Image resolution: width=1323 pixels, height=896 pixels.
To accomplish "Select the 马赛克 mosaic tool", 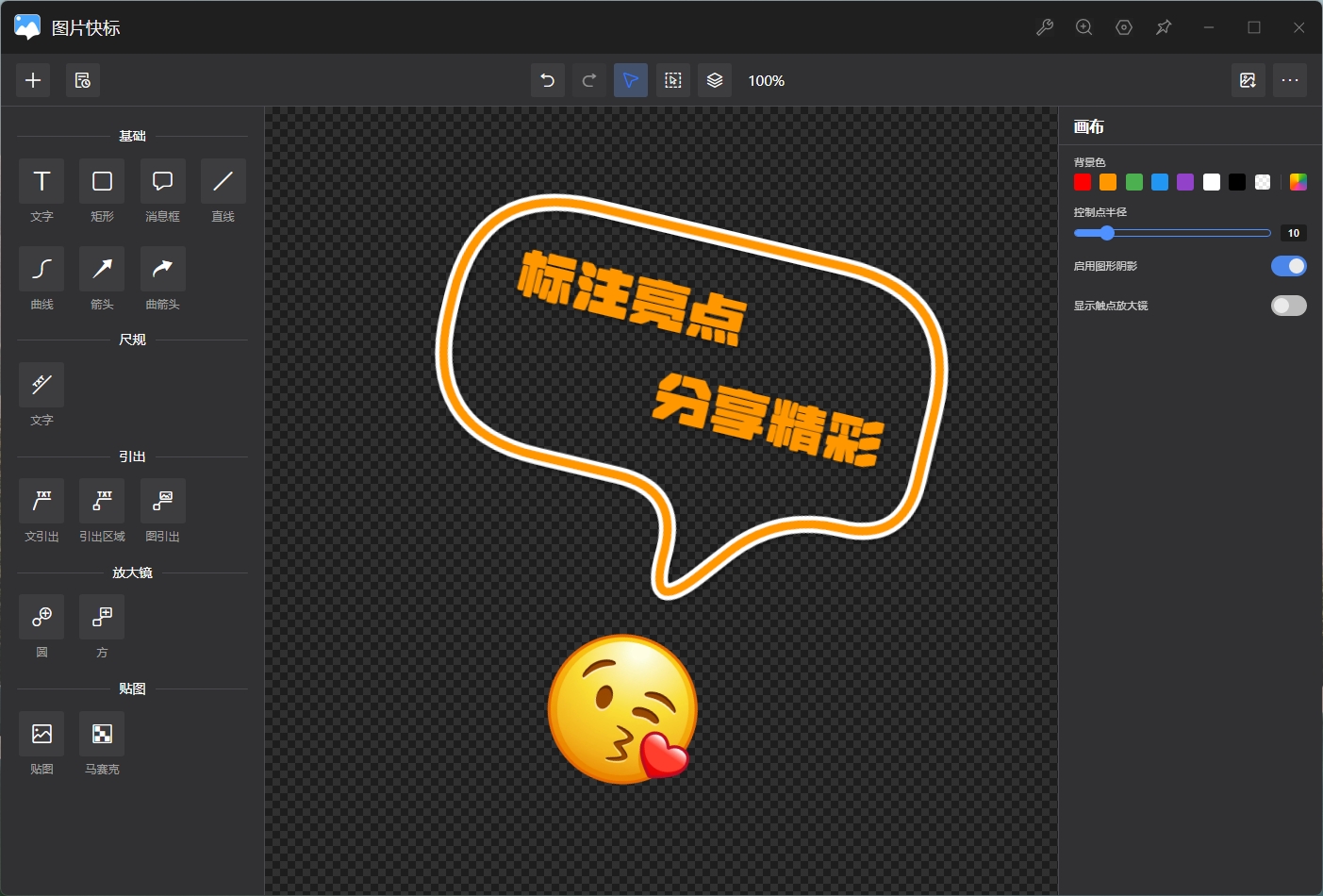I will tap(102, 734).
